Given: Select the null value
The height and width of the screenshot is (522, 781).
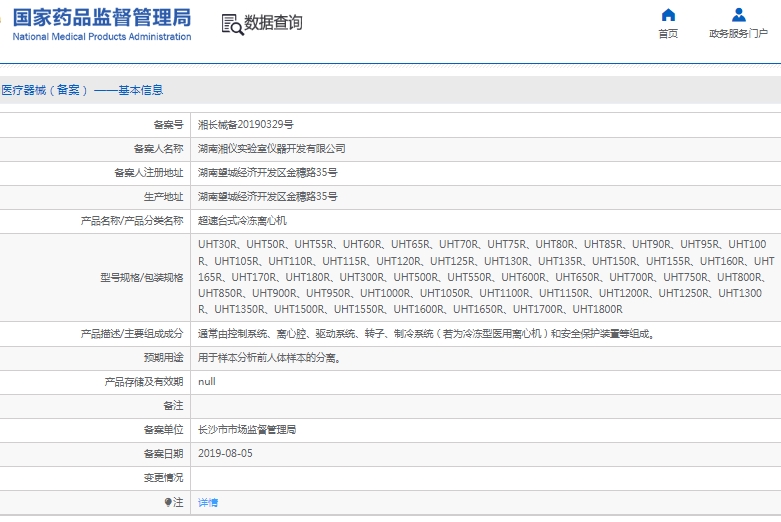Looking at the screenshot, I should tap(207, 382).
